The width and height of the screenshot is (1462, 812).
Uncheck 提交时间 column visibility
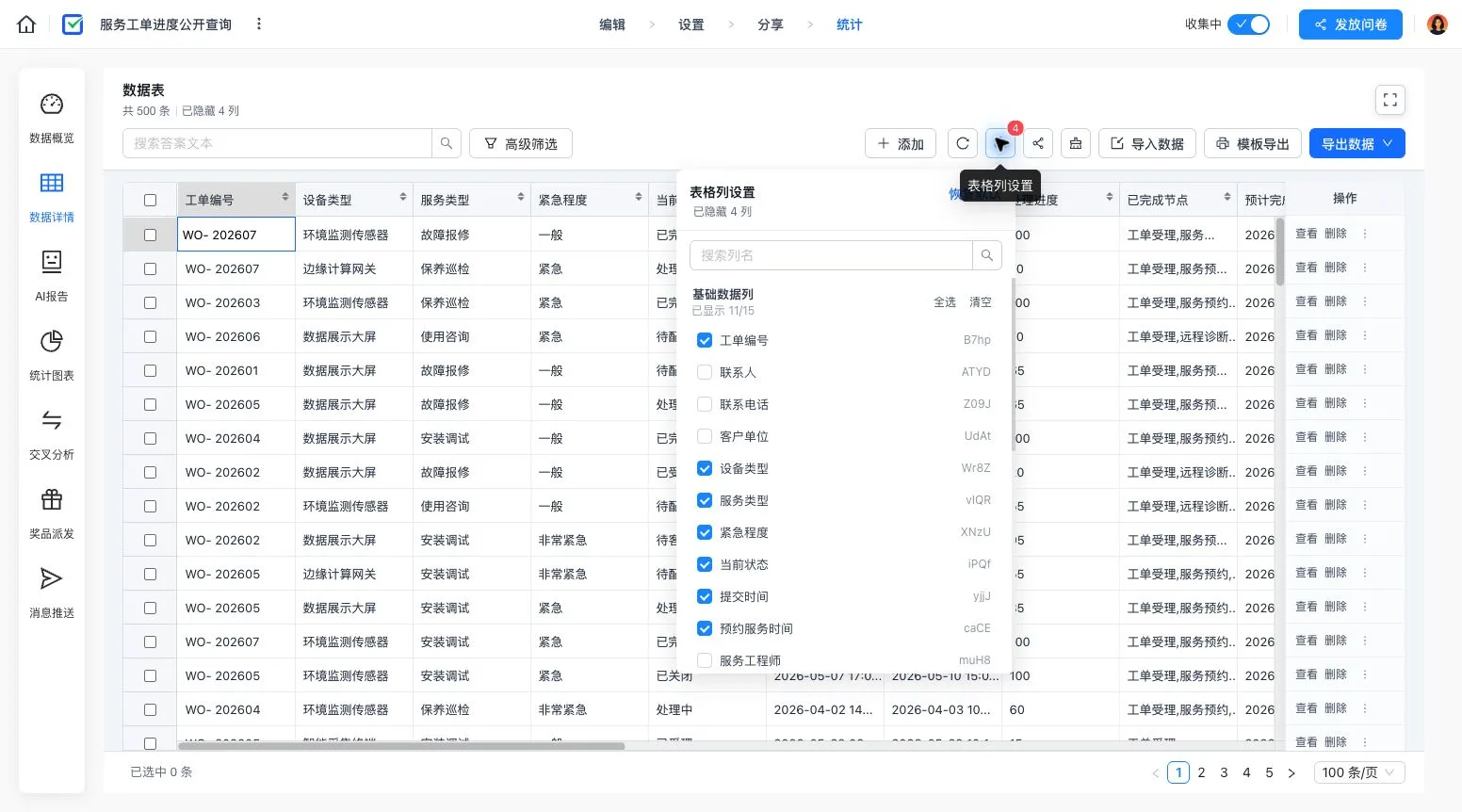pyautogui.click(x=705, y=596)
